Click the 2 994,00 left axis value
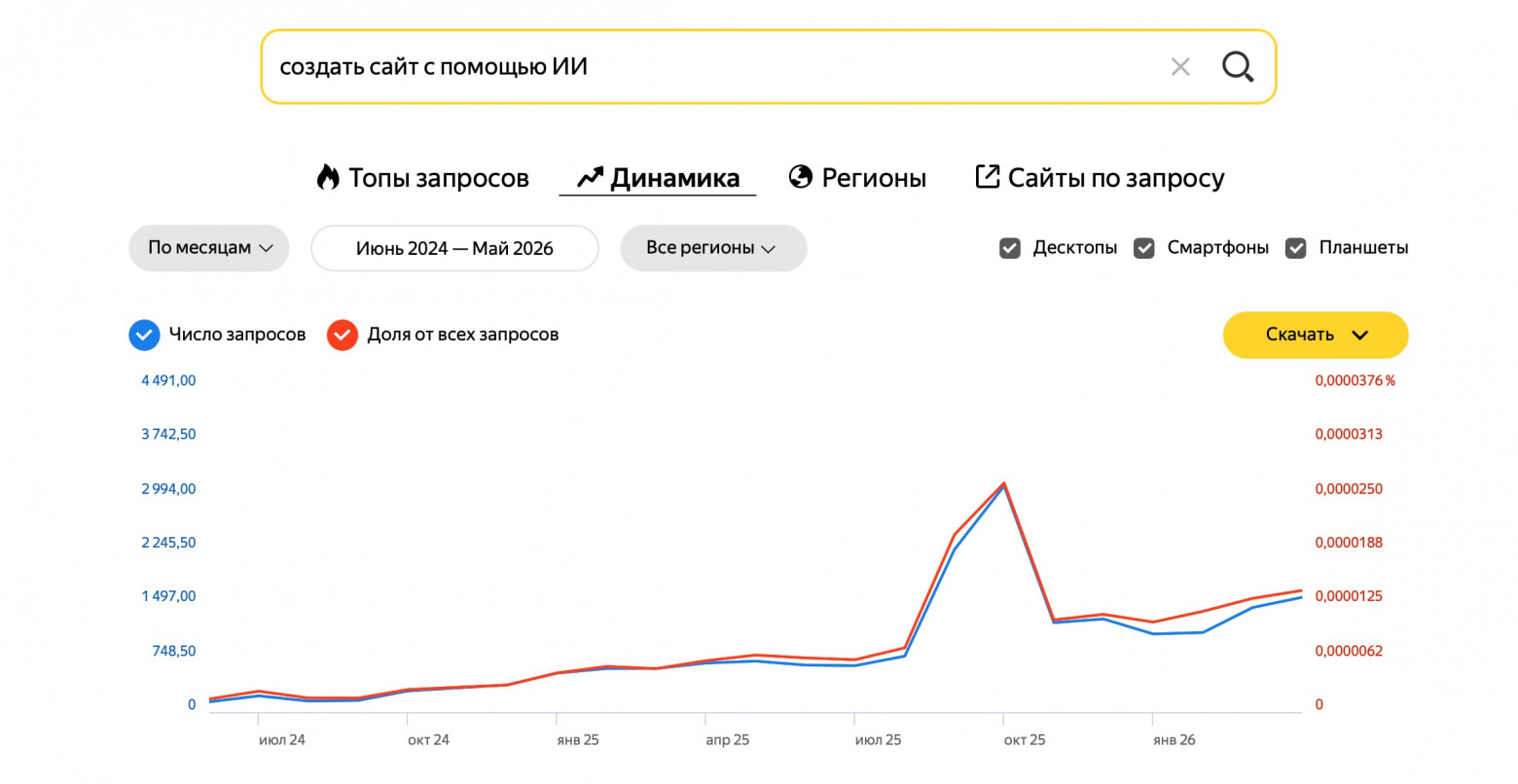 pyautogui.click(x=168, y=488)
